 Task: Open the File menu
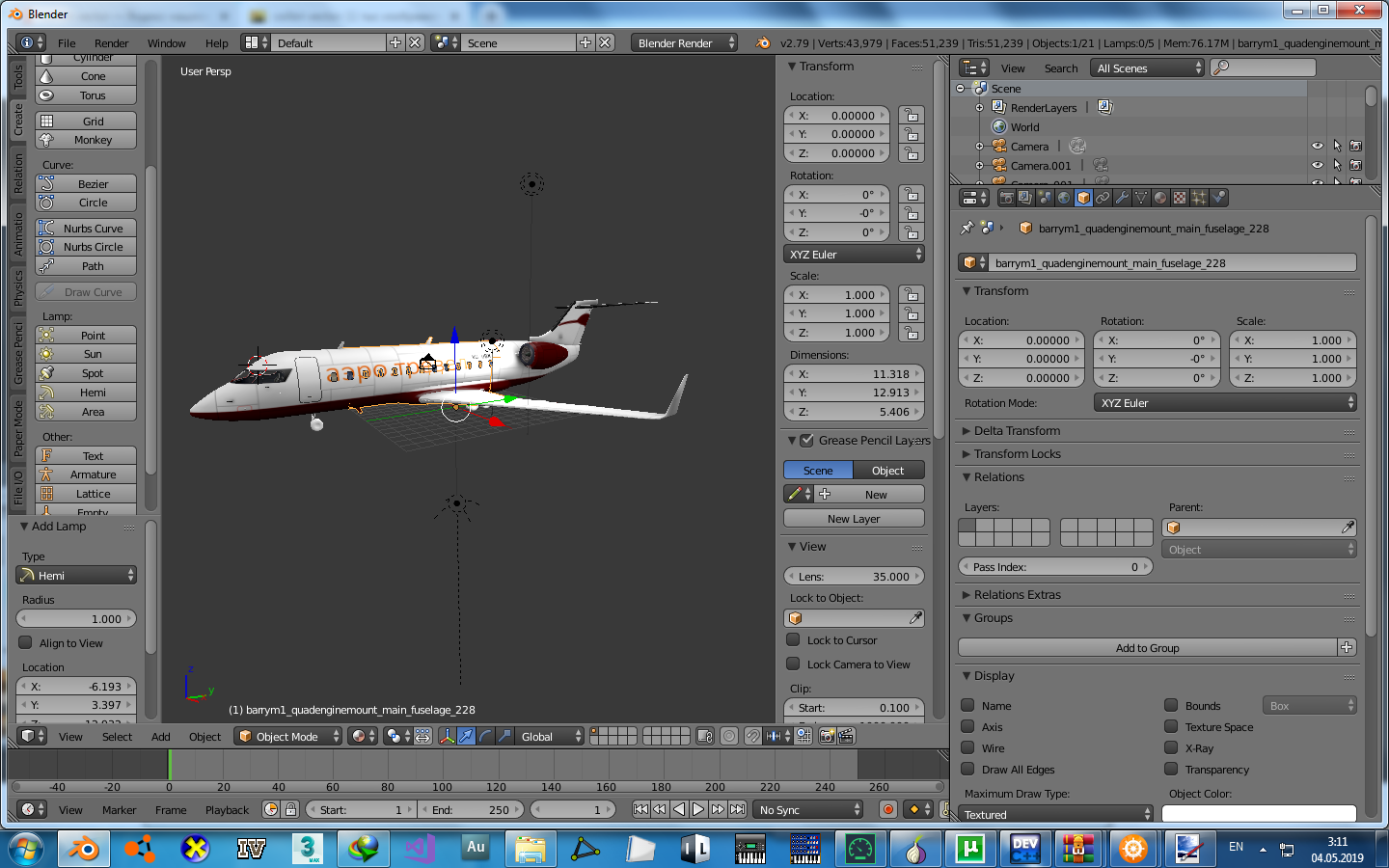point(67,42)
